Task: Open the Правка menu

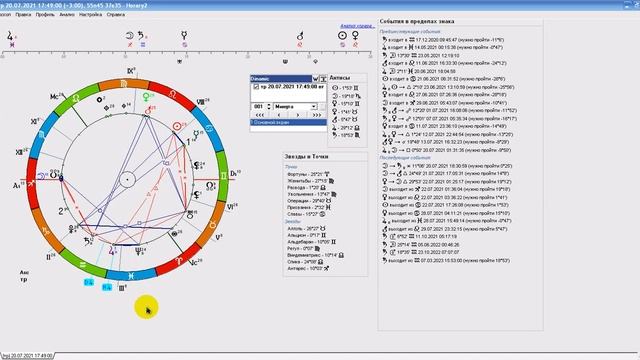Action: (23, 14)
